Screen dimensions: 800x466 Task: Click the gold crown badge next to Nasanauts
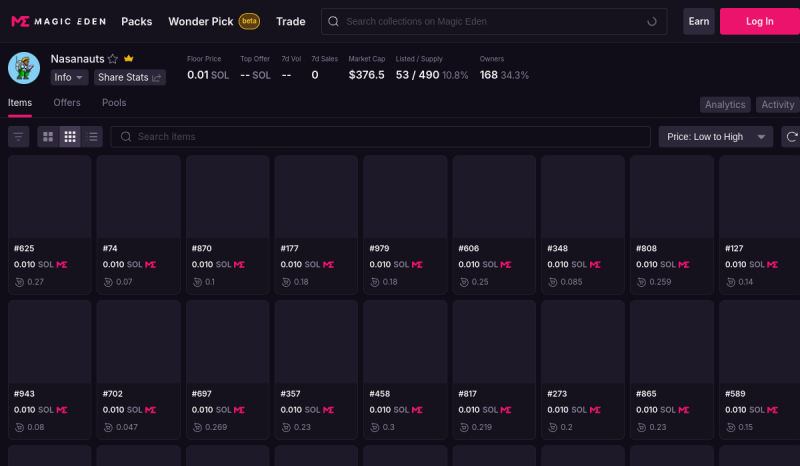[129, 59]
